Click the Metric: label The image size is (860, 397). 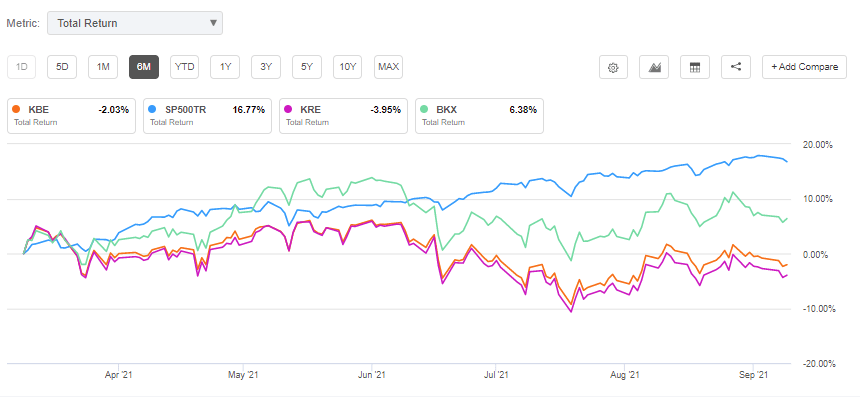pos(22,23)
